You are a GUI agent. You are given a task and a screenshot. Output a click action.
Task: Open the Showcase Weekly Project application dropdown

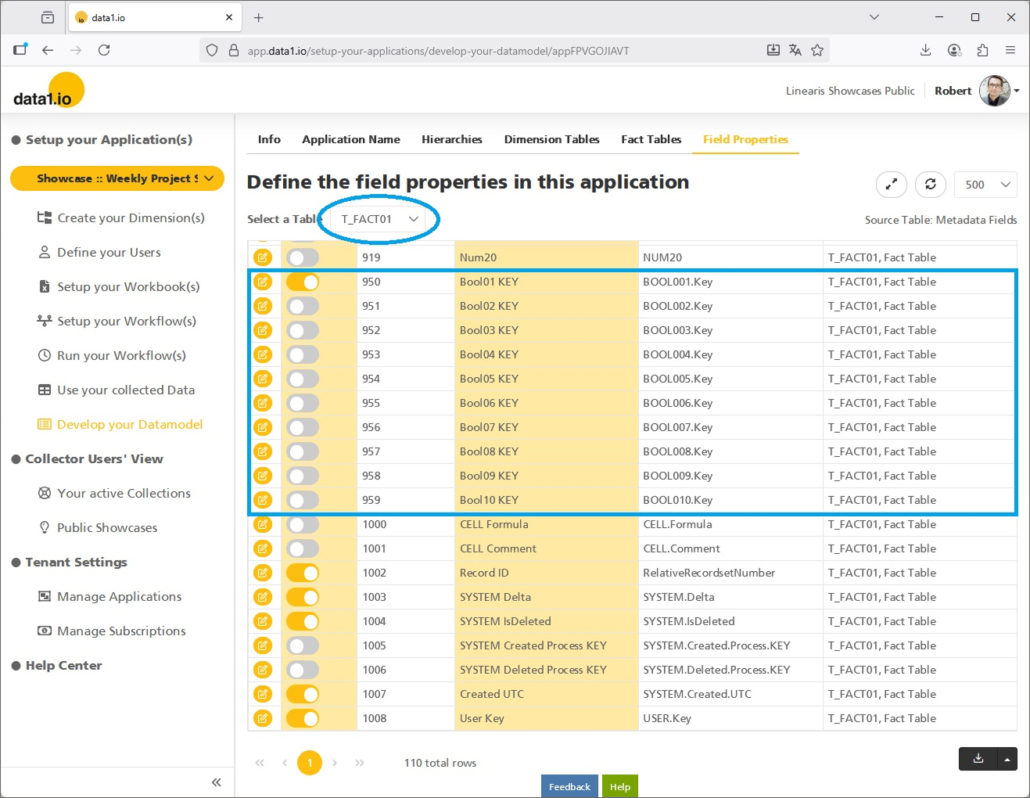click(117, 178)
